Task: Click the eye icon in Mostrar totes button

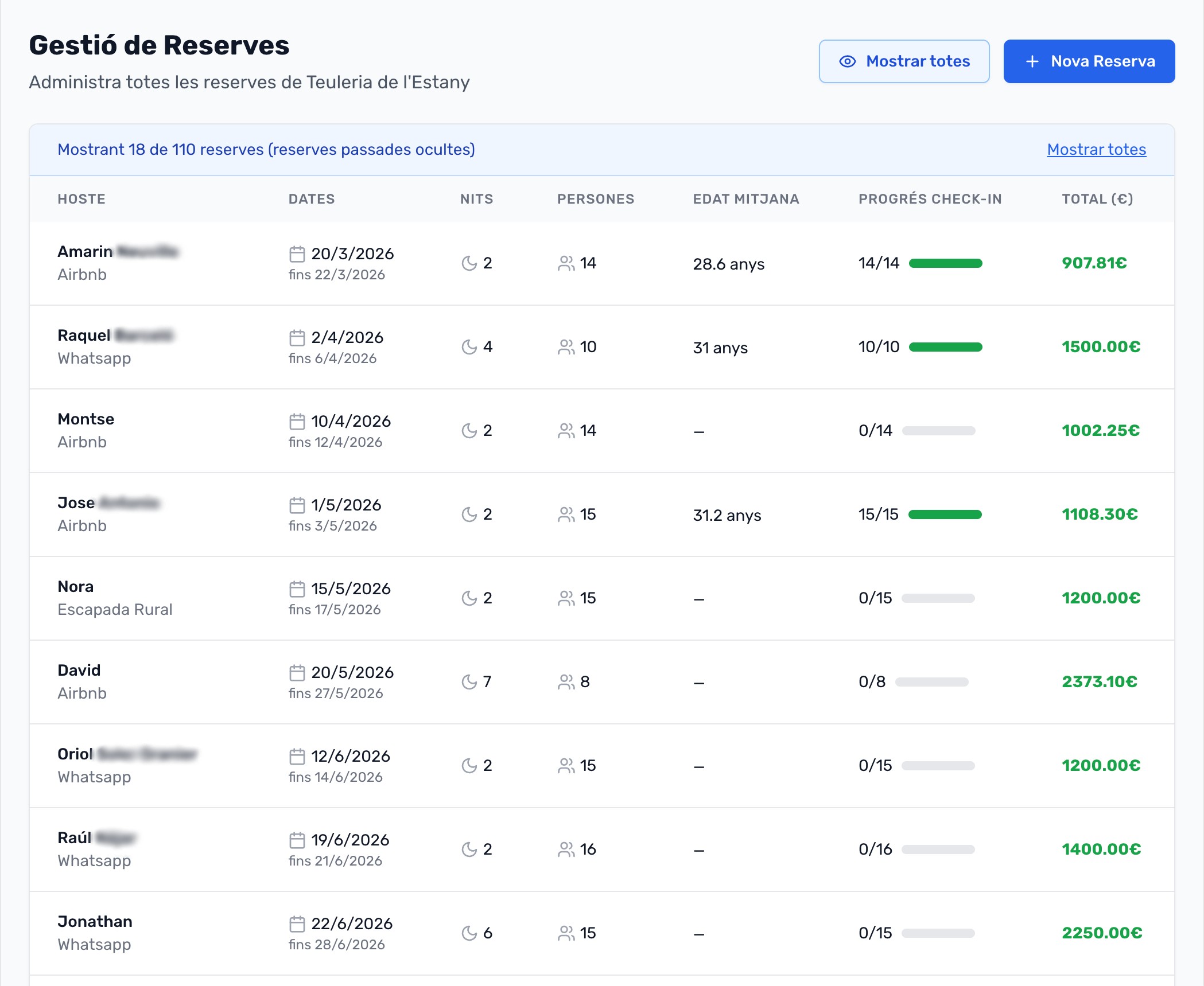Action: (x=847, y=61)
